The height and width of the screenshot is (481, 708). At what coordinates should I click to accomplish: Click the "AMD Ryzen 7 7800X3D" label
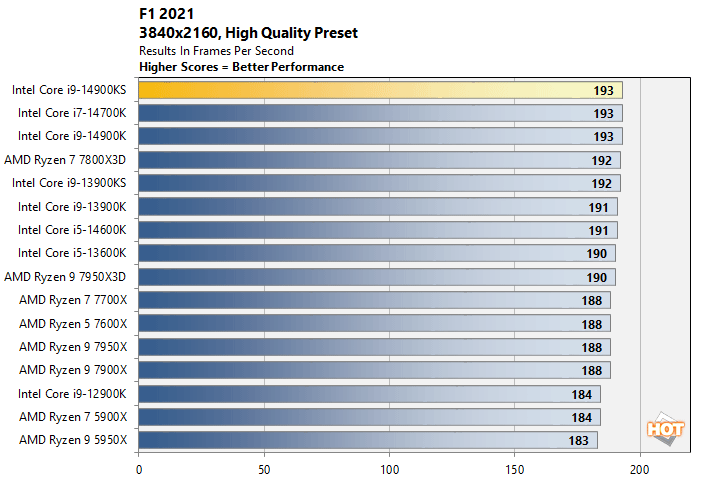(x=65, y=160)
